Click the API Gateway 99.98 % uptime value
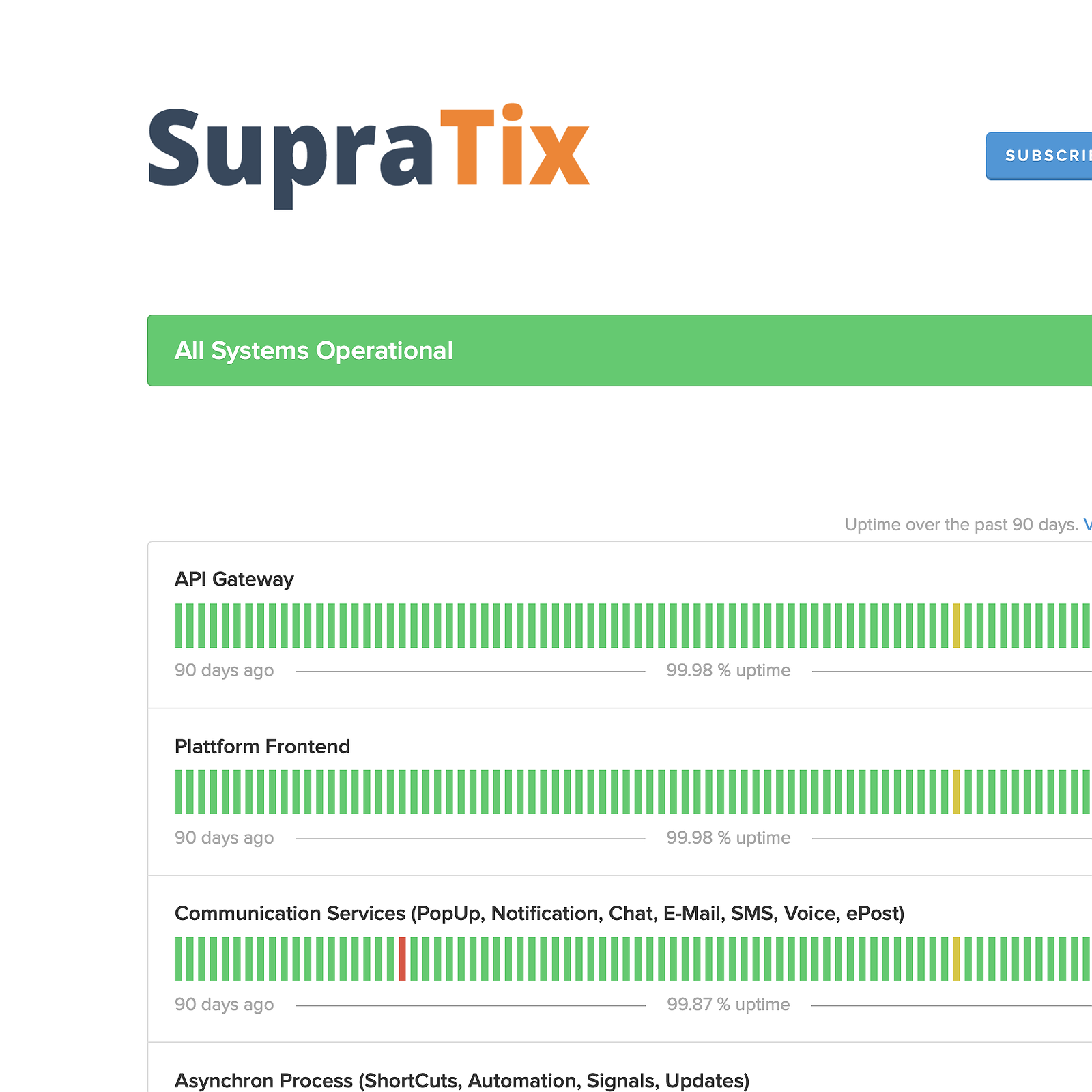1092x1092 pixels. click(728, 671)
